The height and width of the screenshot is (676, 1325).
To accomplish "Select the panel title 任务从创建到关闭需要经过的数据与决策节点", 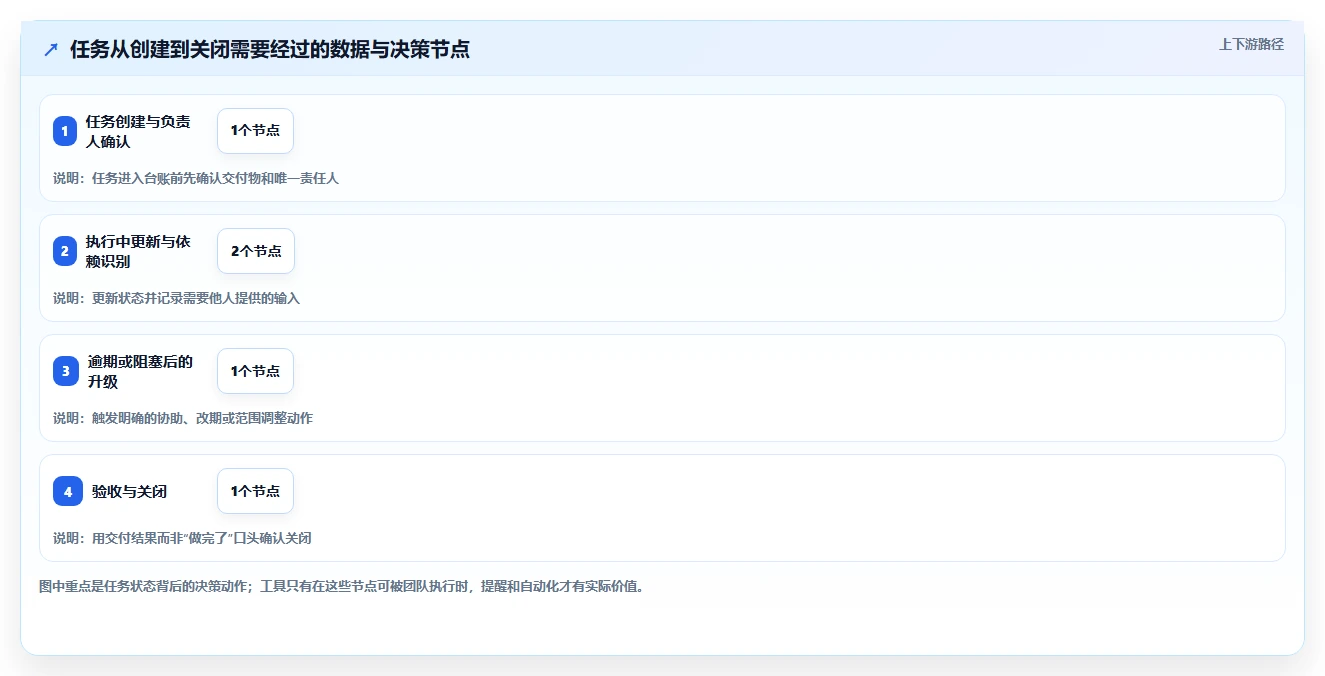I will (270, 49).
